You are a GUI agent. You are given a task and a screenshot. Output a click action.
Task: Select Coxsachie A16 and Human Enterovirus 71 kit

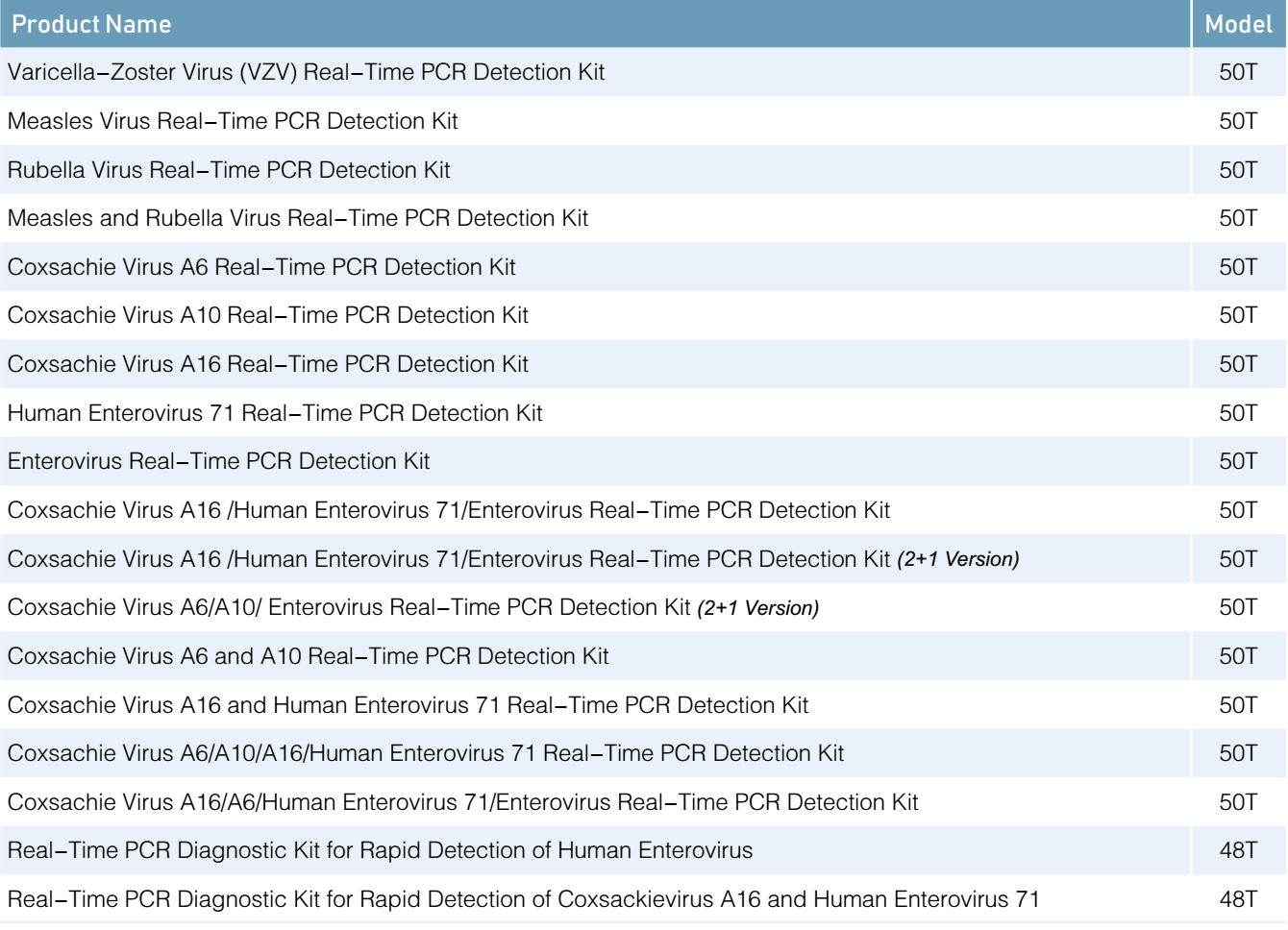[408, 705]
